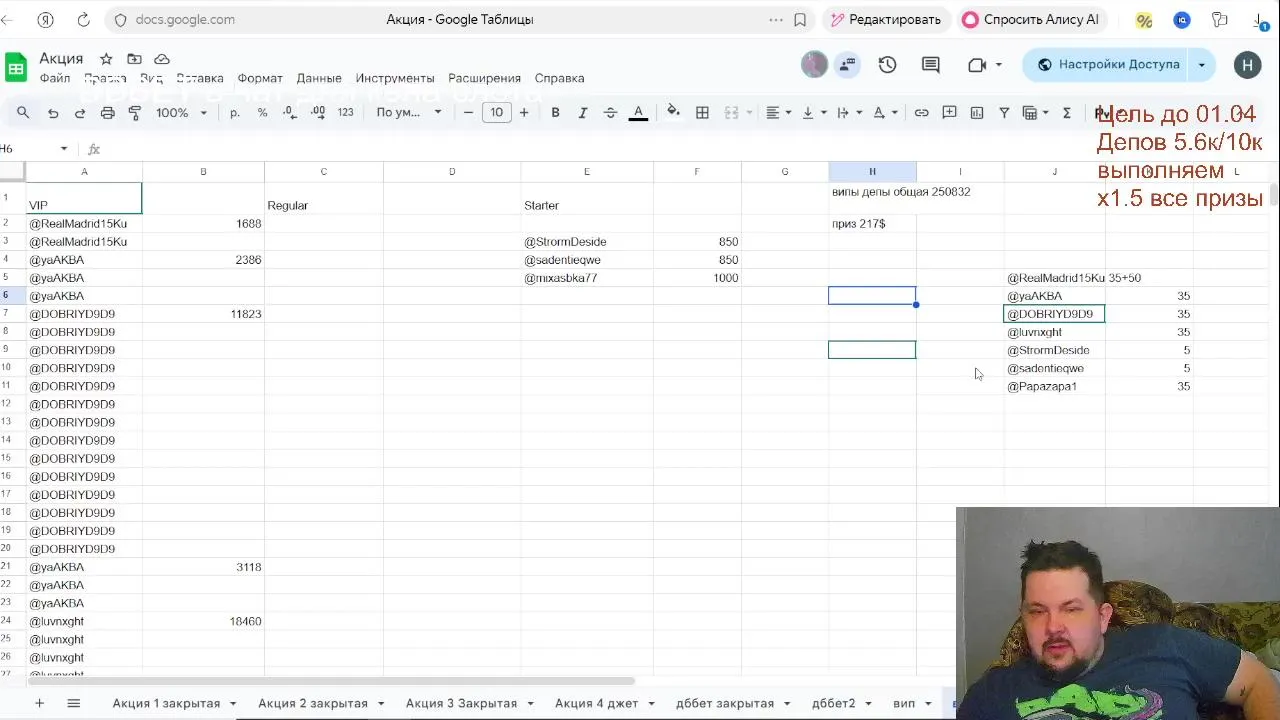Toggle bold formatting
Viewport: 1280px width, 720px height.
(x=555, y=113)
